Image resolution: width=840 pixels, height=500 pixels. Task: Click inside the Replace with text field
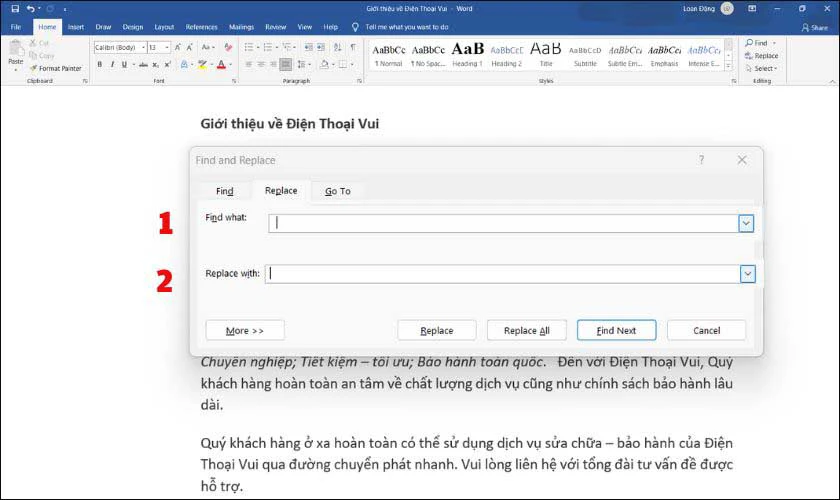click(502, 274)
